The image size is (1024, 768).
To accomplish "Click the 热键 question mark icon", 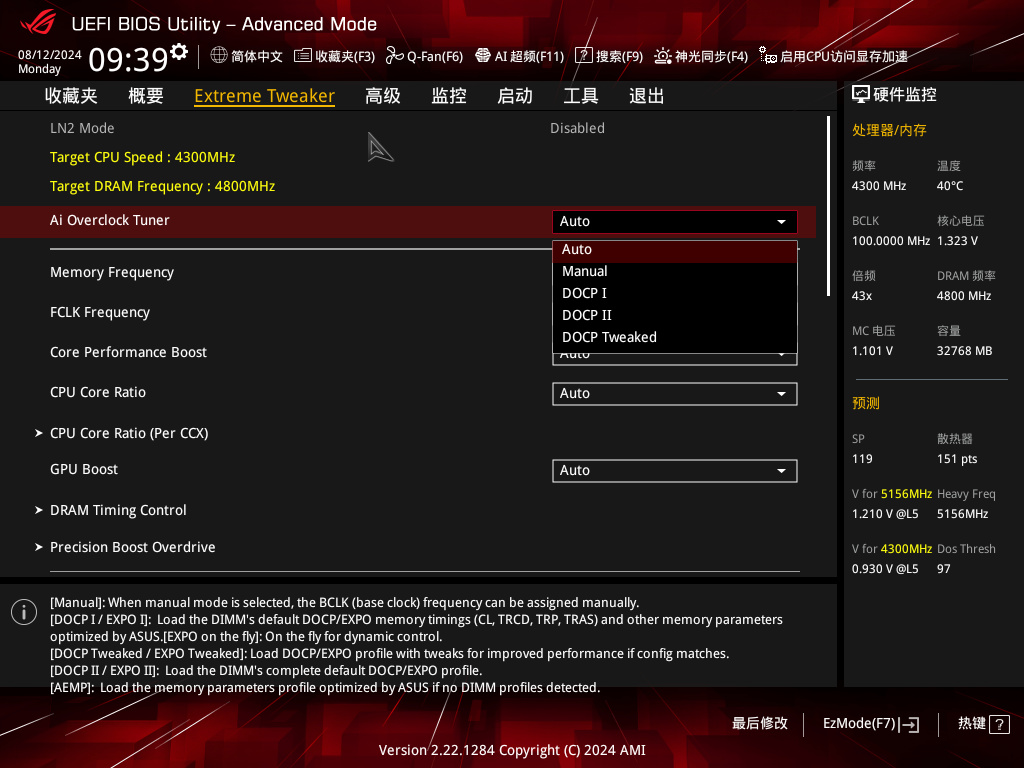I will pos(999,724).
